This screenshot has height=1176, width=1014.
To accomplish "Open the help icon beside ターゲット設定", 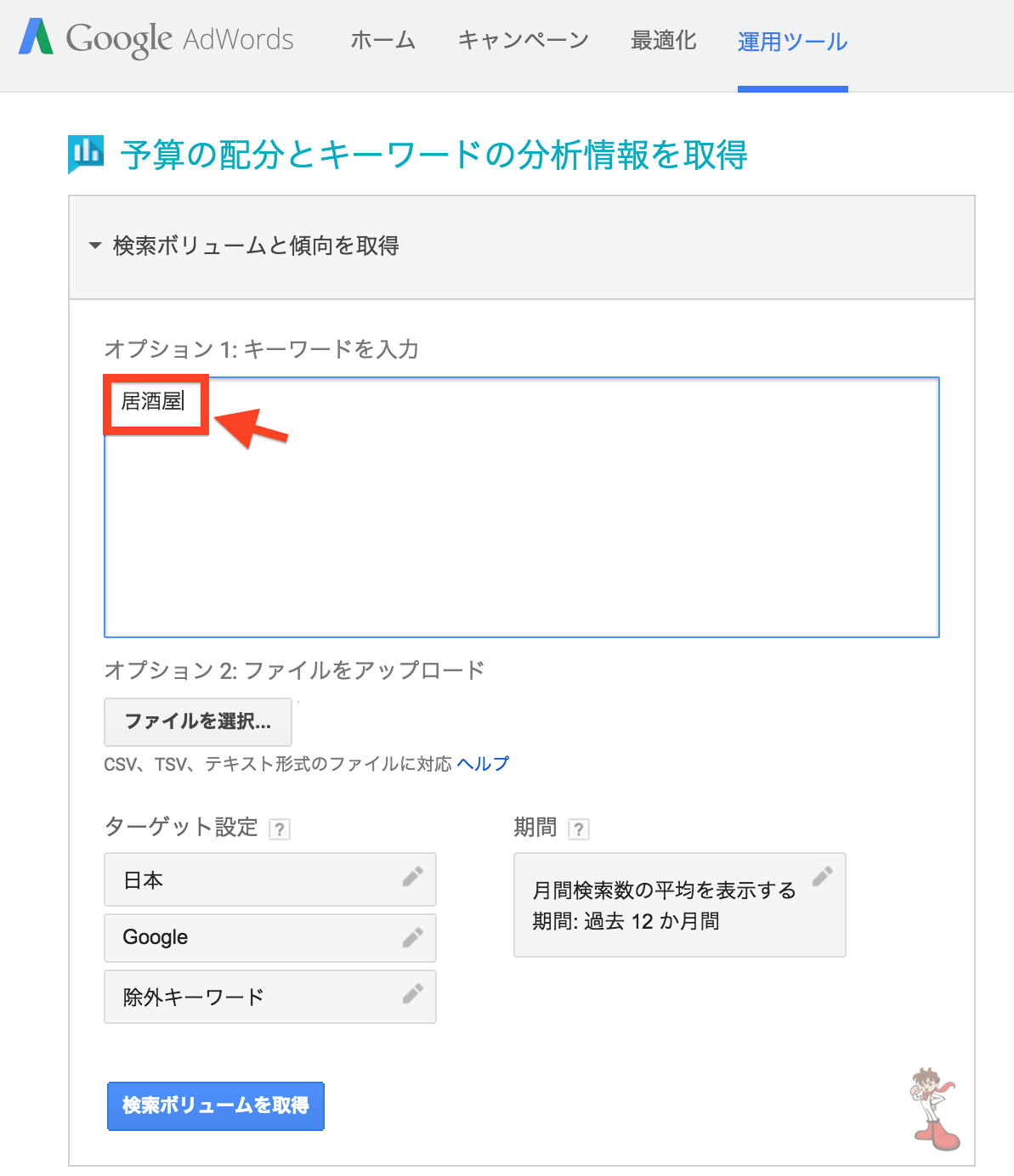I will pos(280,829).
